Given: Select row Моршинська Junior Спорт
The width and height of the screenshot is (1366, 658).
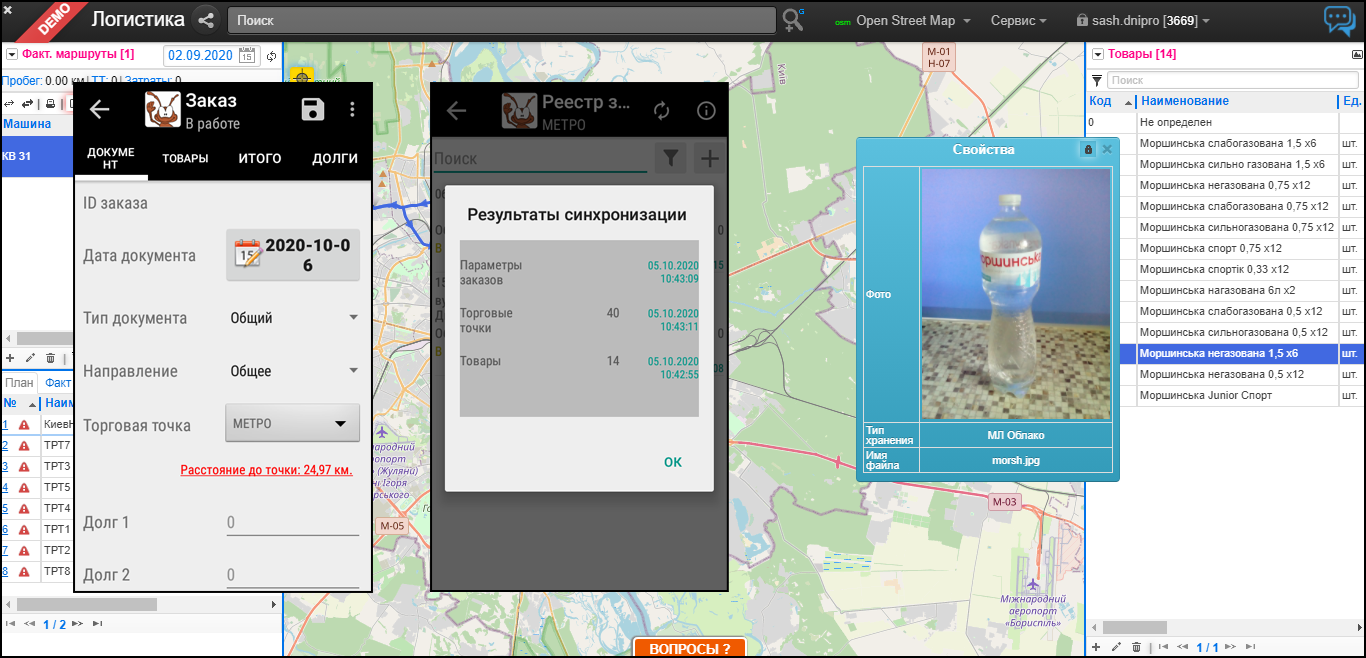Looking at the screenshot, I should coord(1205,395).
